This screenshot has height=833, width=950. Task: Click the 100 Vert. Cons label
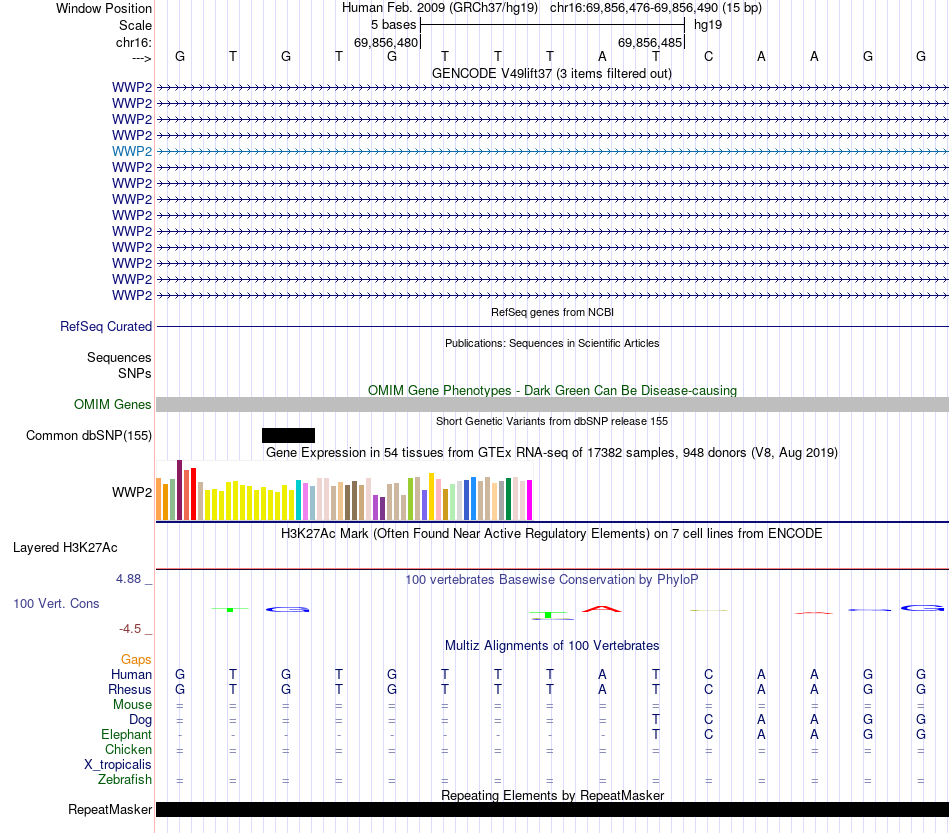(56, 603)
